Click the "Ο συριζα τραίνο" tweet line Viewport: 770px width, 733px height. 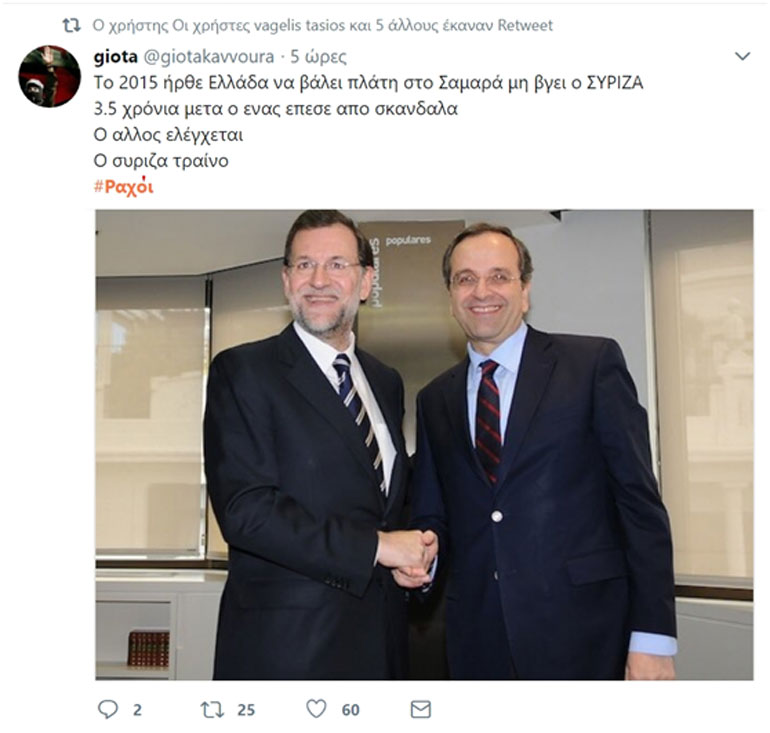[x=161, y=161]
